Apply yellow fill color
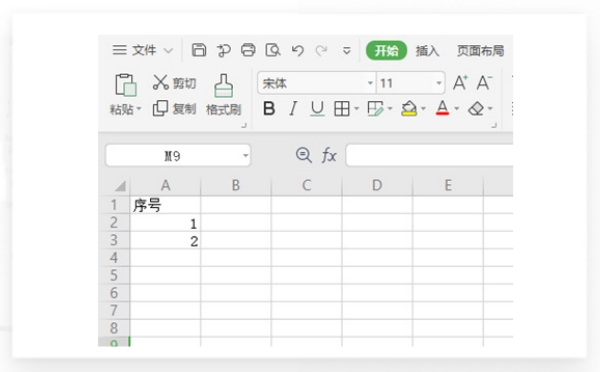600x372 pixels. click(409, 109)
